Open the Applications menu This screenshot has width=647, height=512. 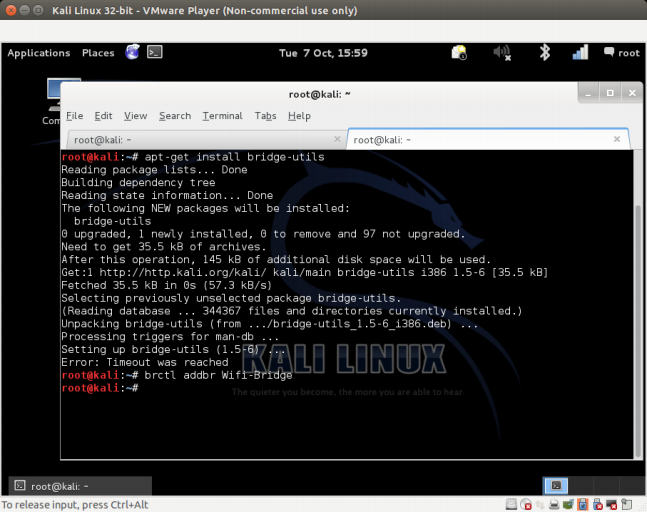39,53
